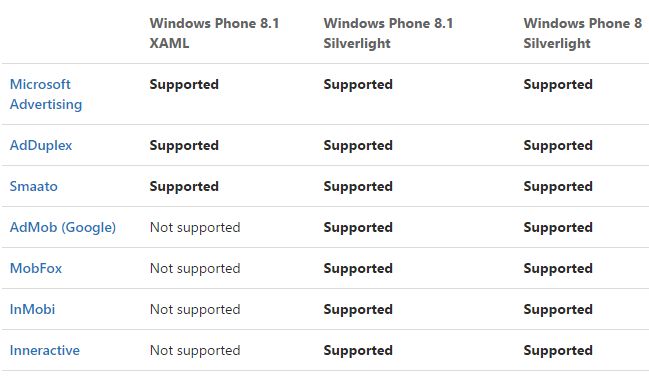Select Smaato's Supported XAML cell

point(184,186)
